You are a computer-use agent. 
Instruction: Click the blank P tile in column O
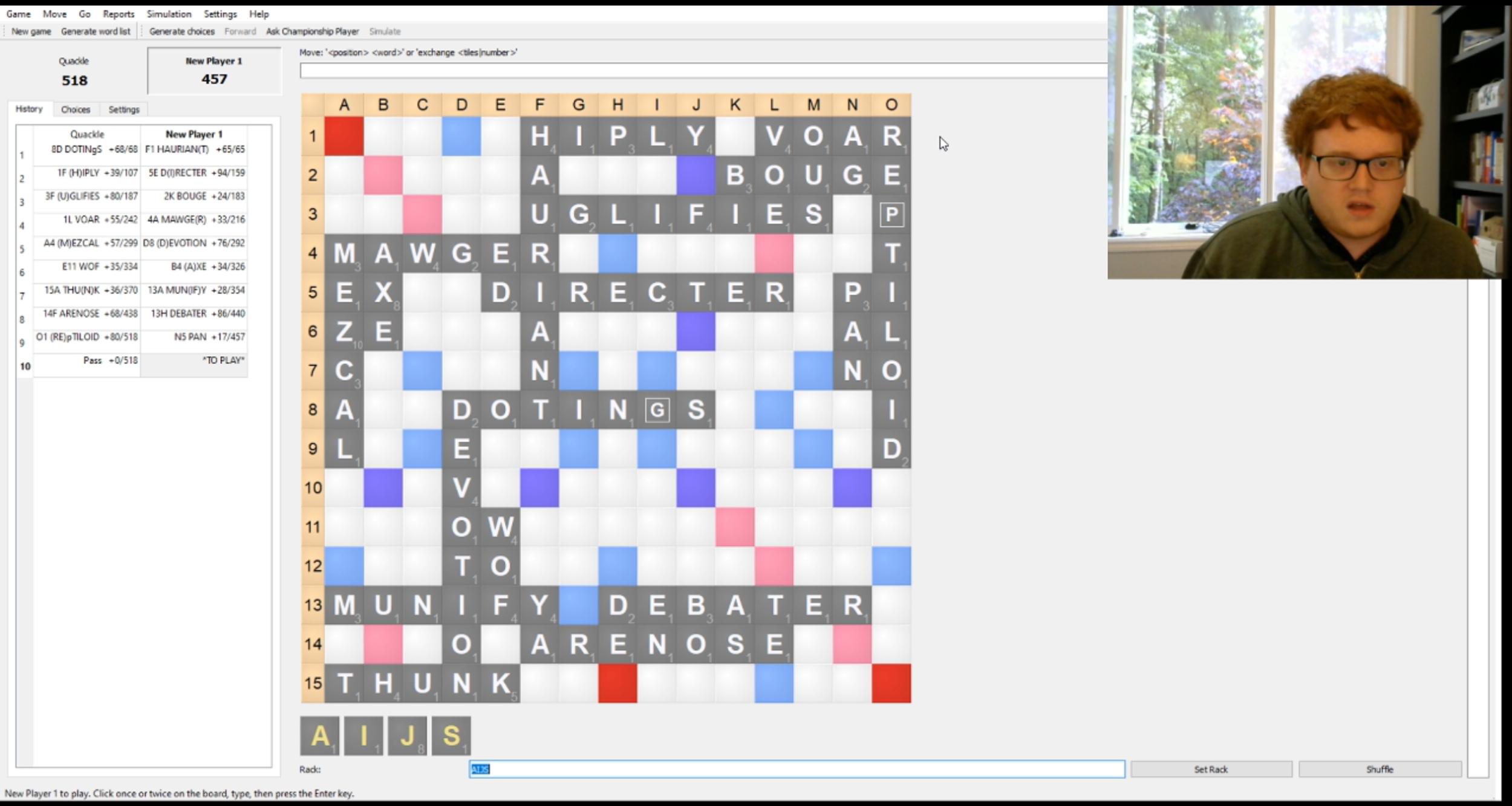pyautogui.click(x=891, y=215)
